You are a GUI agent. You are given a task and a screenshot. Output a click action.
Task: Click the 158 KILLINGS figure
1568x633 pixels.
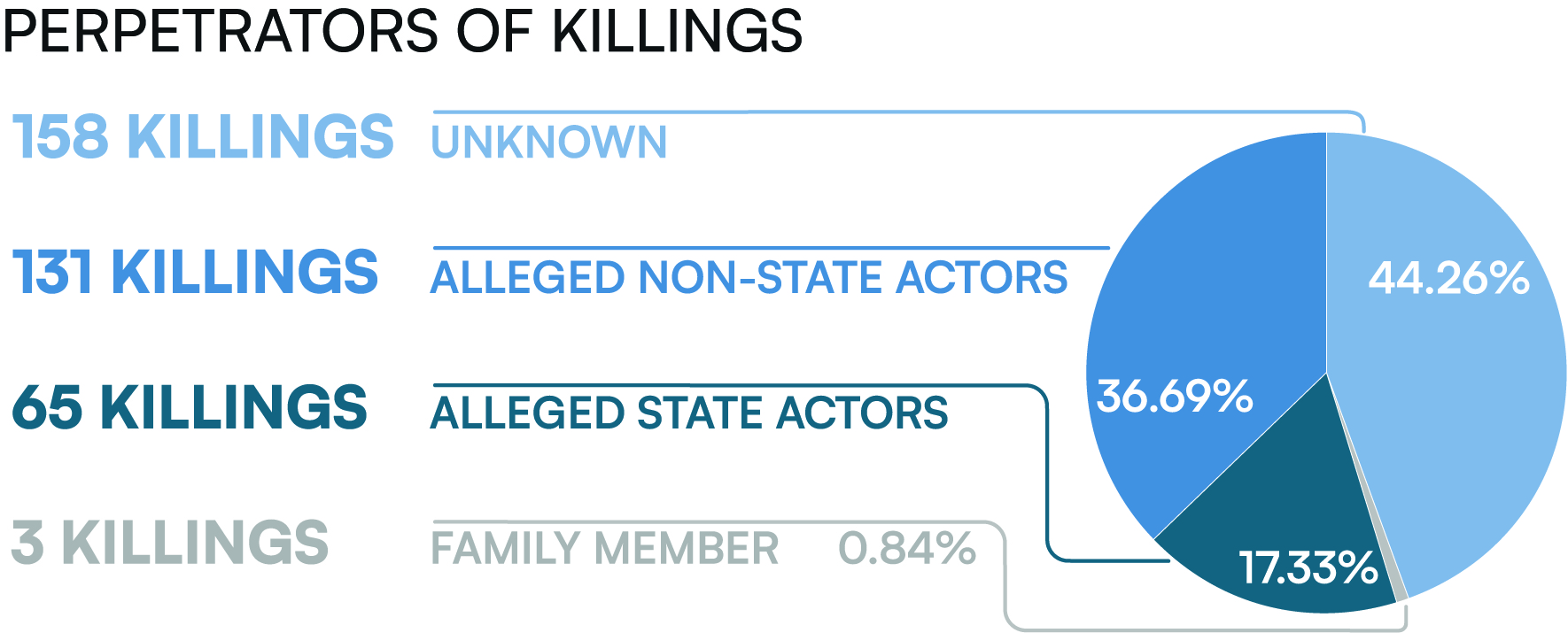pos(203,137)
